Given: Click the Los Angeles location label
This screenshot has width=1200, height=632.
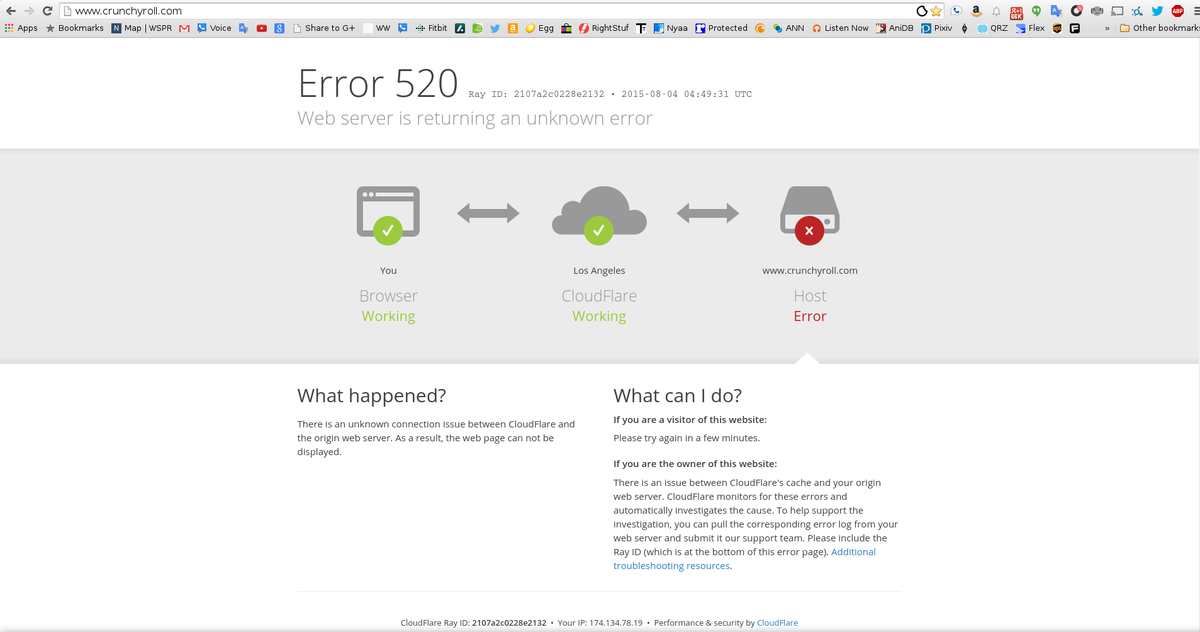Looking at the screenshot, I should [x=599, y=270].
